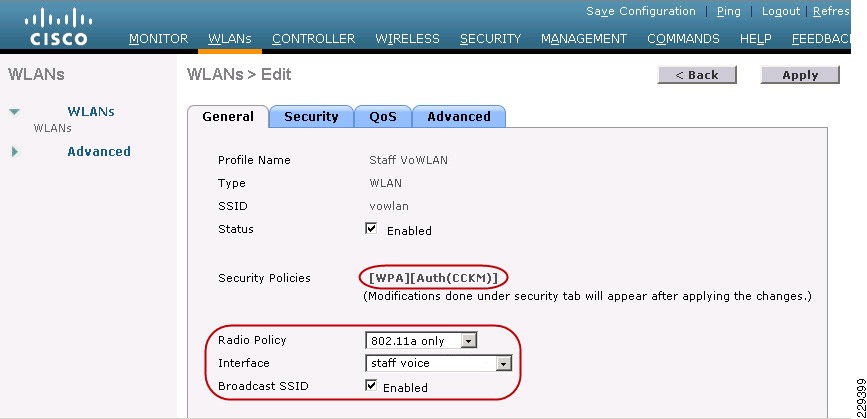Toggle the Broadcast SSID Enabled checkbox

tap(371, 386)
